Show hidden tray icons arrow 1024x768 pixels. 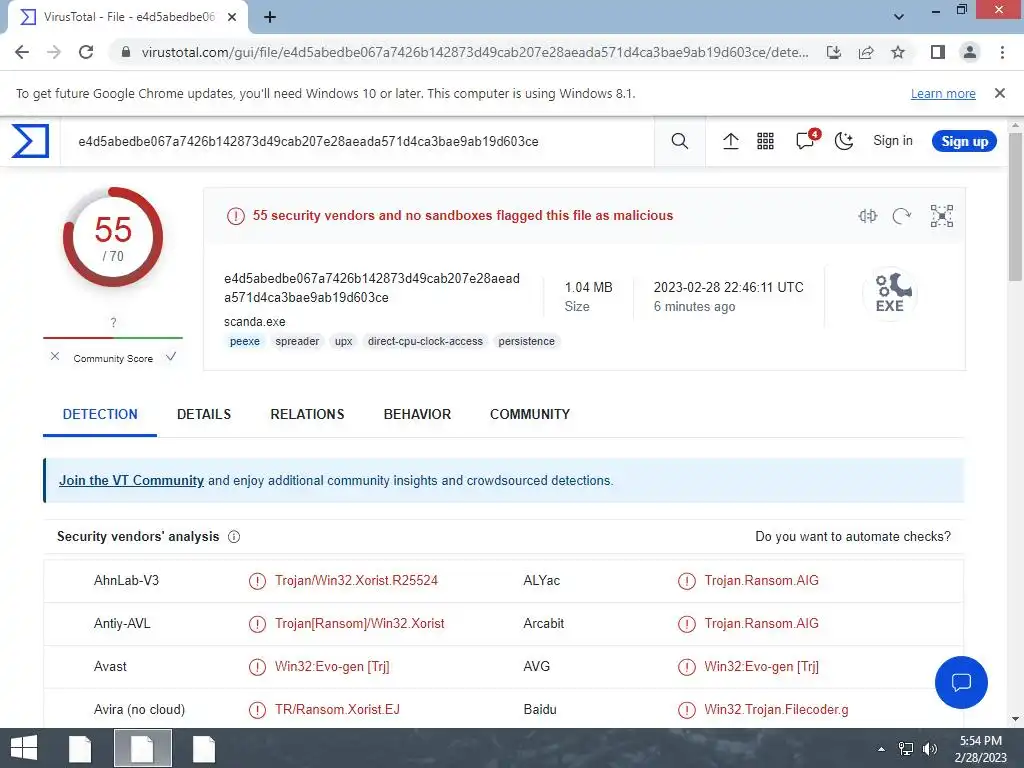point(881,749)
